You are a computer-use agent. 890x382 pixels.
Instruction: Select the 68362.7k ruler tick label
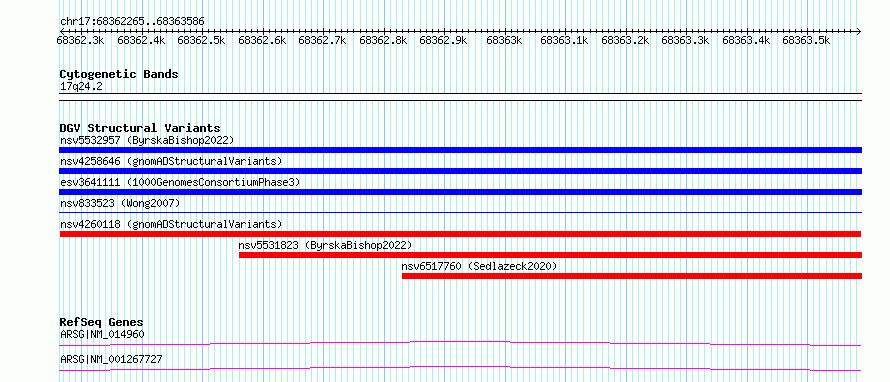coord(322,40)
